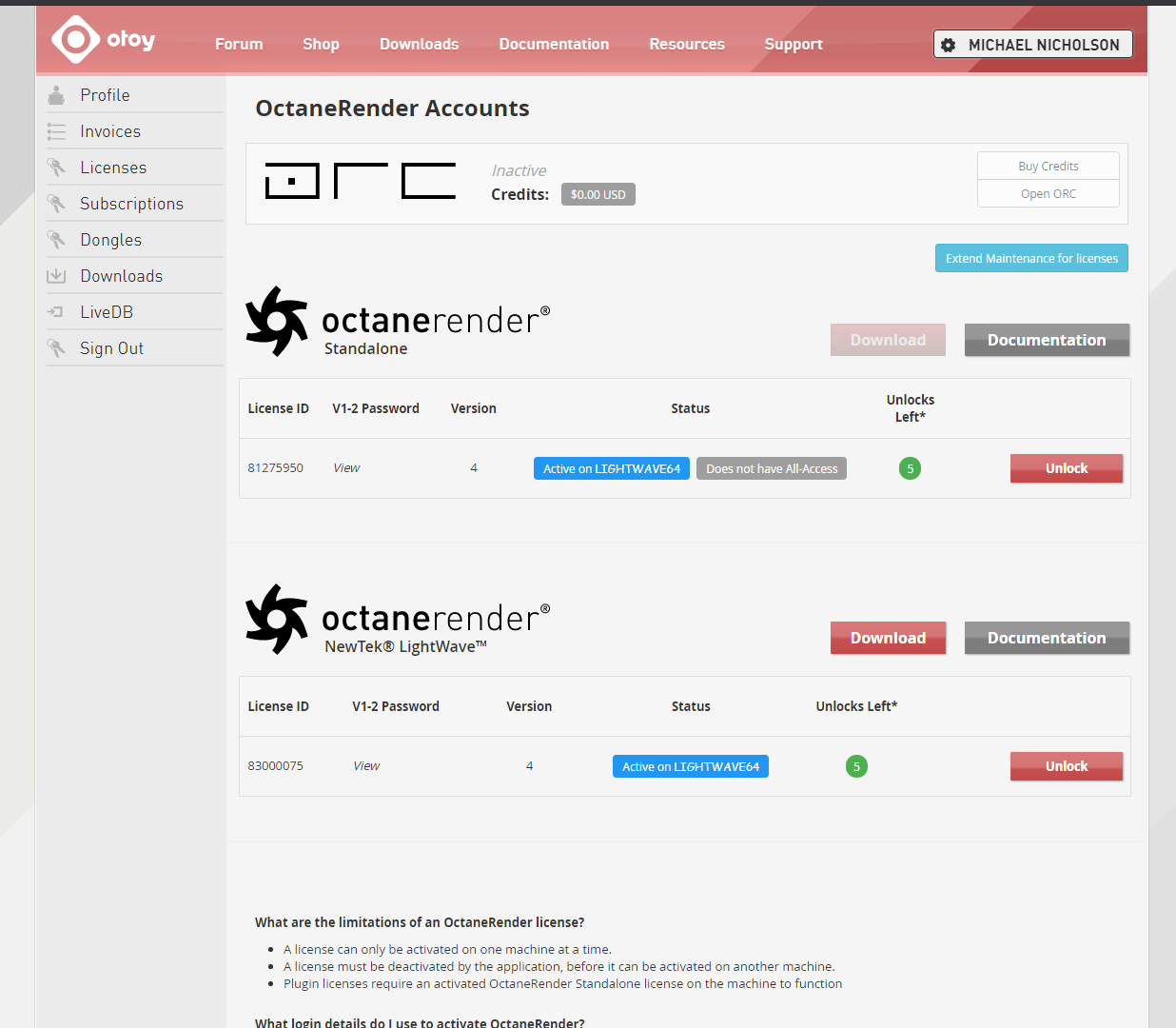Screen dimensions: 1176x1028
Task: Open the MICHAEL NICHOLSON account button
Action: click(x=1033, y=45)
